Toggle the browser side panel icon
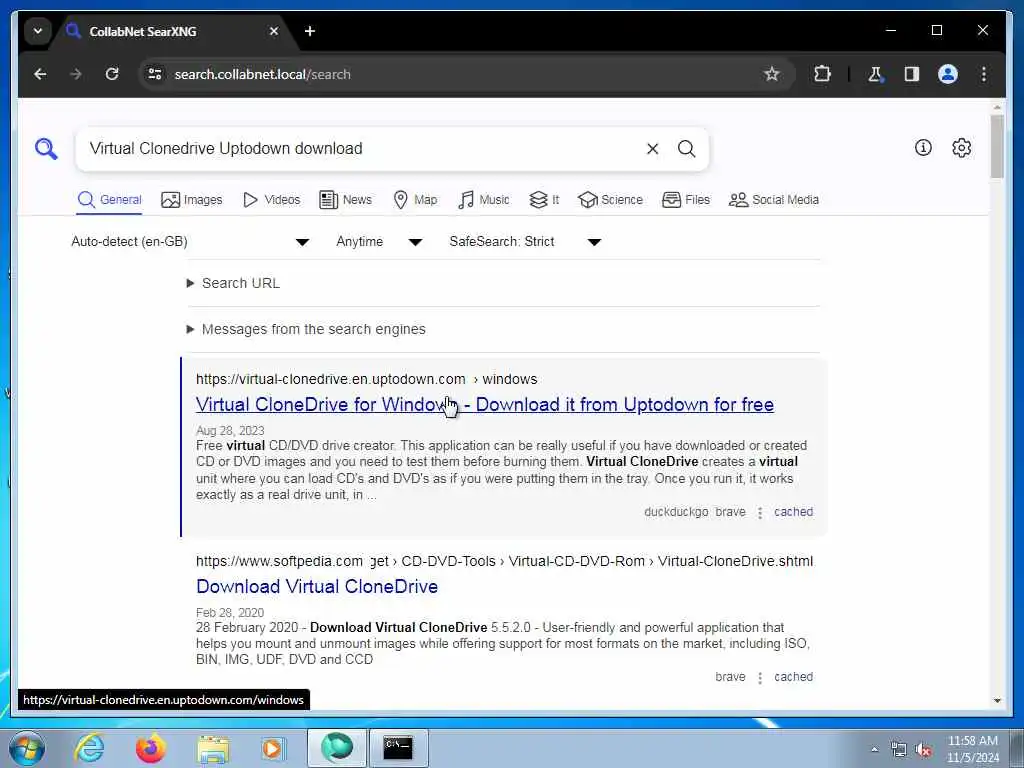The height and width of the screenshot is (768, 1024). 912,74
